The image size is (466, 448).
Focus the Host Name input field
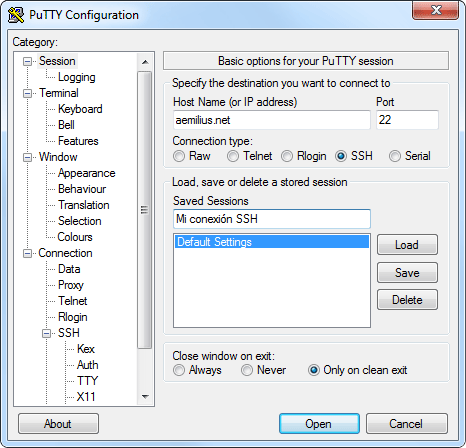tap(272, 120)
